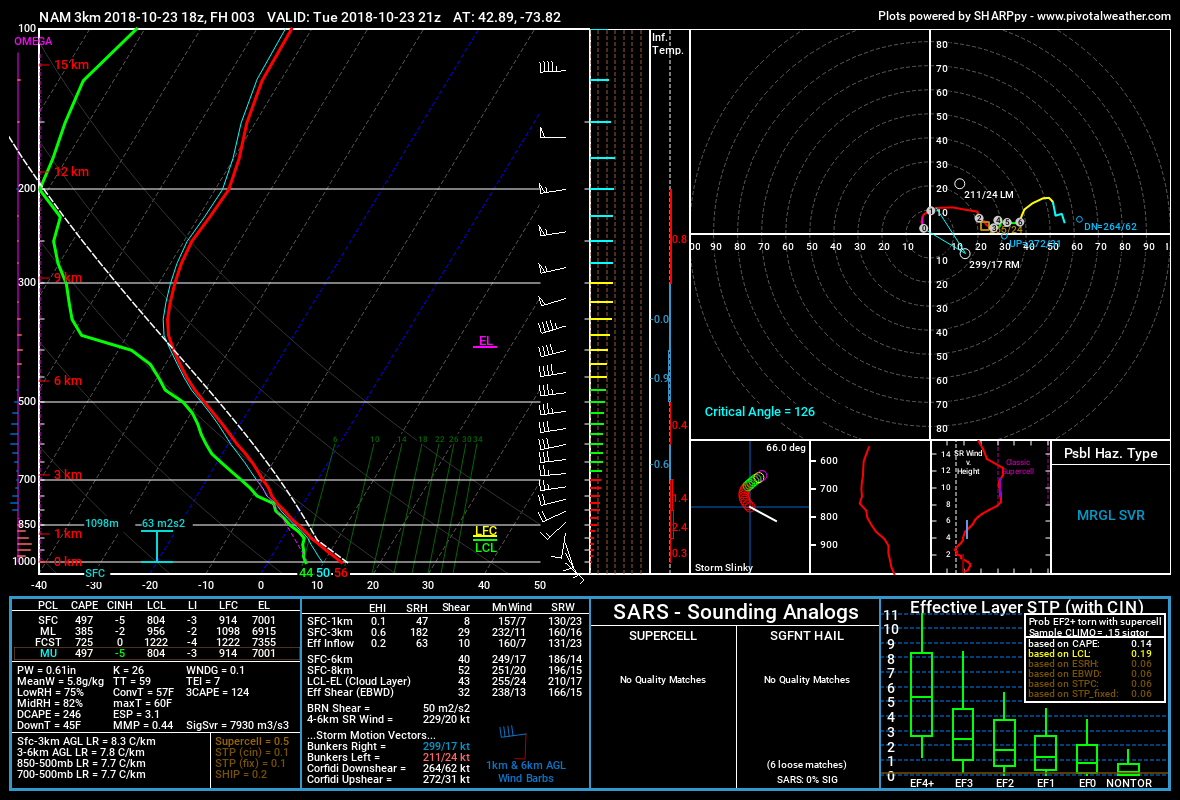Viewport: 1180px width, 800px height.
Task: Click the "299/17 RM" hodograph label
Action: pos(994,264)
